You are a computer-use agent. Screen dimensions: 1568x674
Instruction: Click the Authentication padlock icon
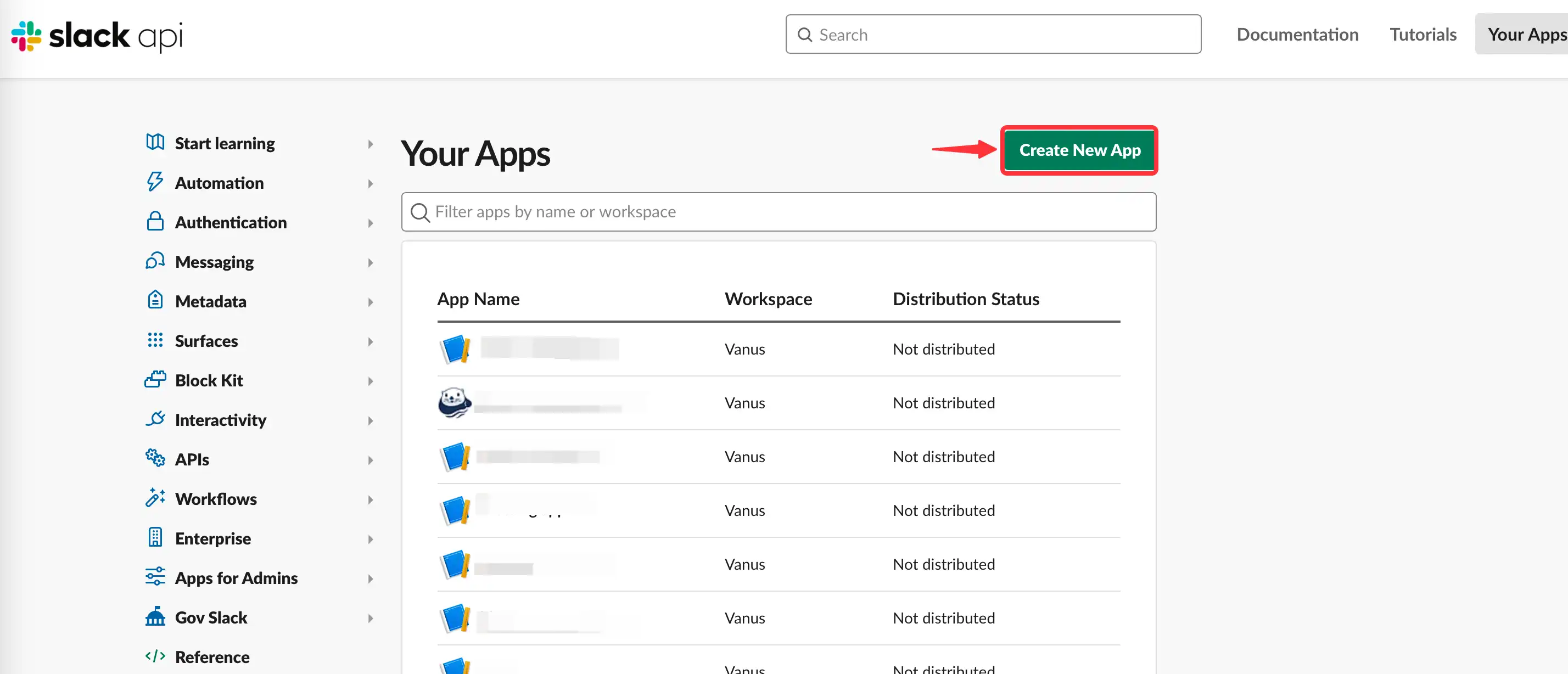click(x=155, y=221)
